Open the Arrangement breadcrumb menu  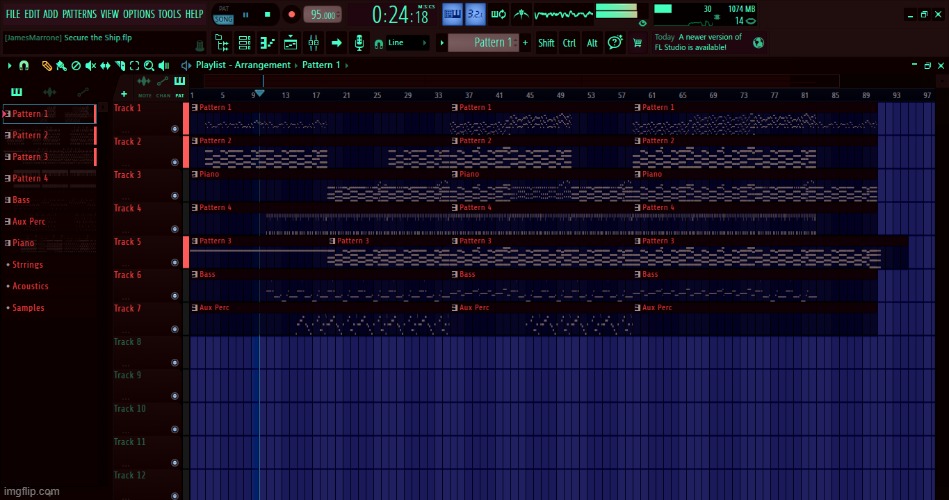[x=263, y=65]
